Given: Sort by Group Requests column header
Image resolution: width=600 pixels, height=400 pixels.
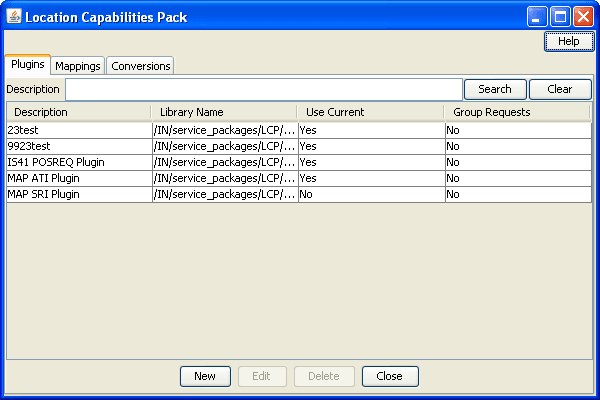Looking at the screenshot, I should point(518,112).
